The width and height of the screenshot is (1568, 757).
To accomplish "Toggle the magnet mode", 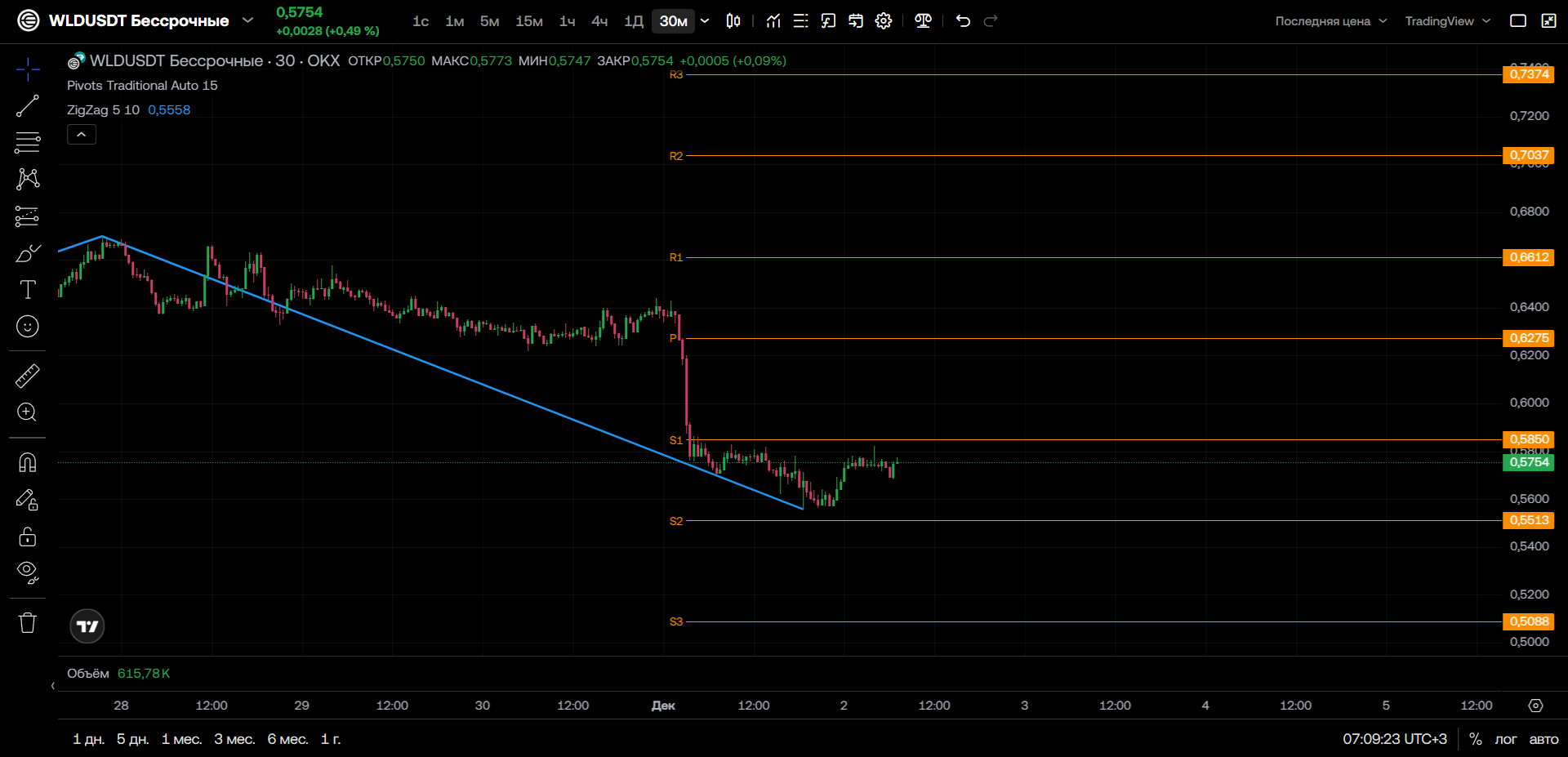I will [x=28, y=462].
